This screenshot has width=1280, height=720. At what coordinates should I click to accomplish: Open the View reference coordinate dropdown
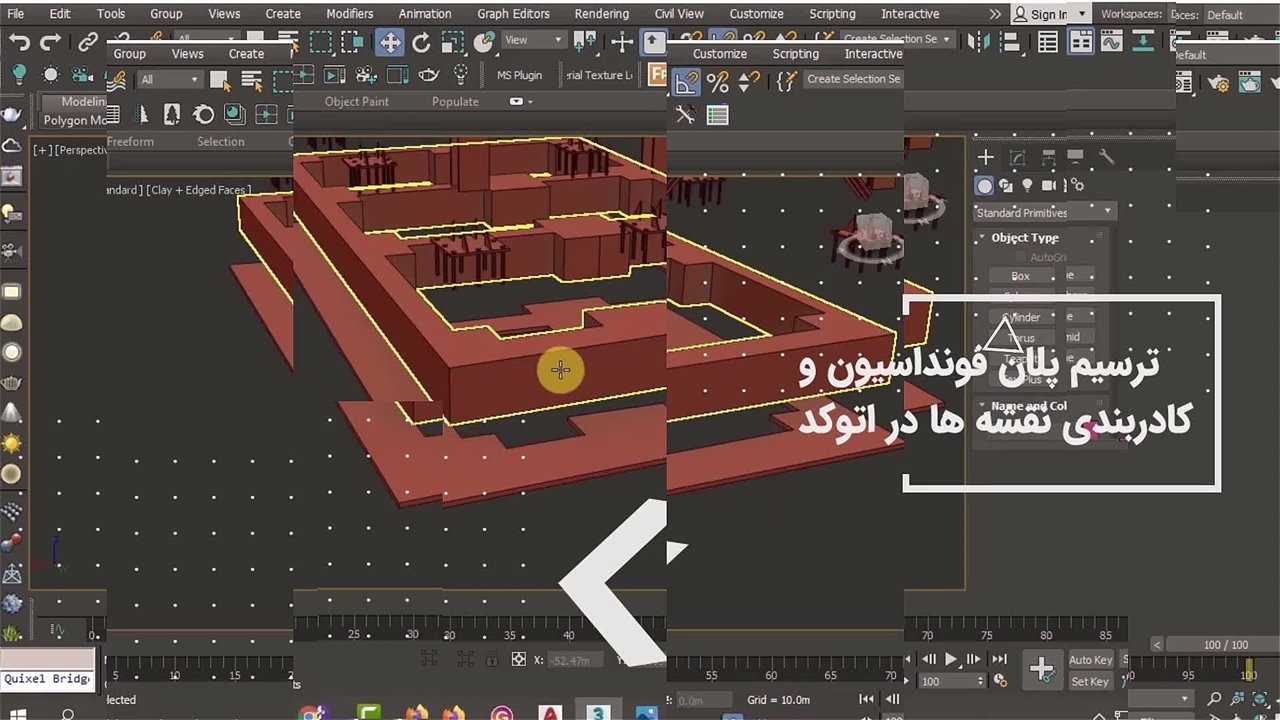pos(533,40)
